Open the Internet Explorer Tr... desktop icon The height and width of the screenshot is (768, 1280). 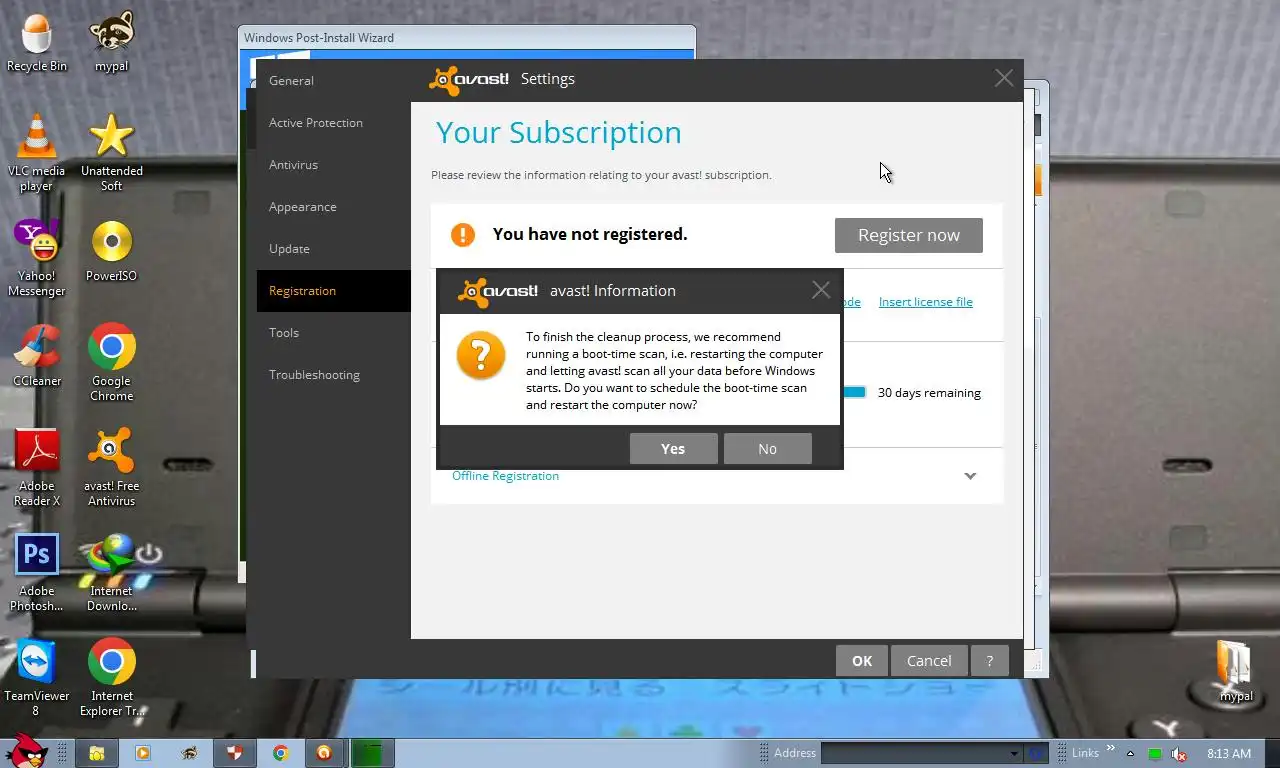[111, 678]
